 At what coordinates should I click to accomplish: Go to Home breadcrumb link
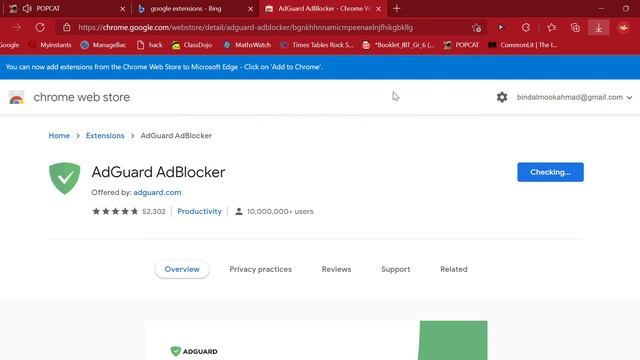tap(59, 136)
